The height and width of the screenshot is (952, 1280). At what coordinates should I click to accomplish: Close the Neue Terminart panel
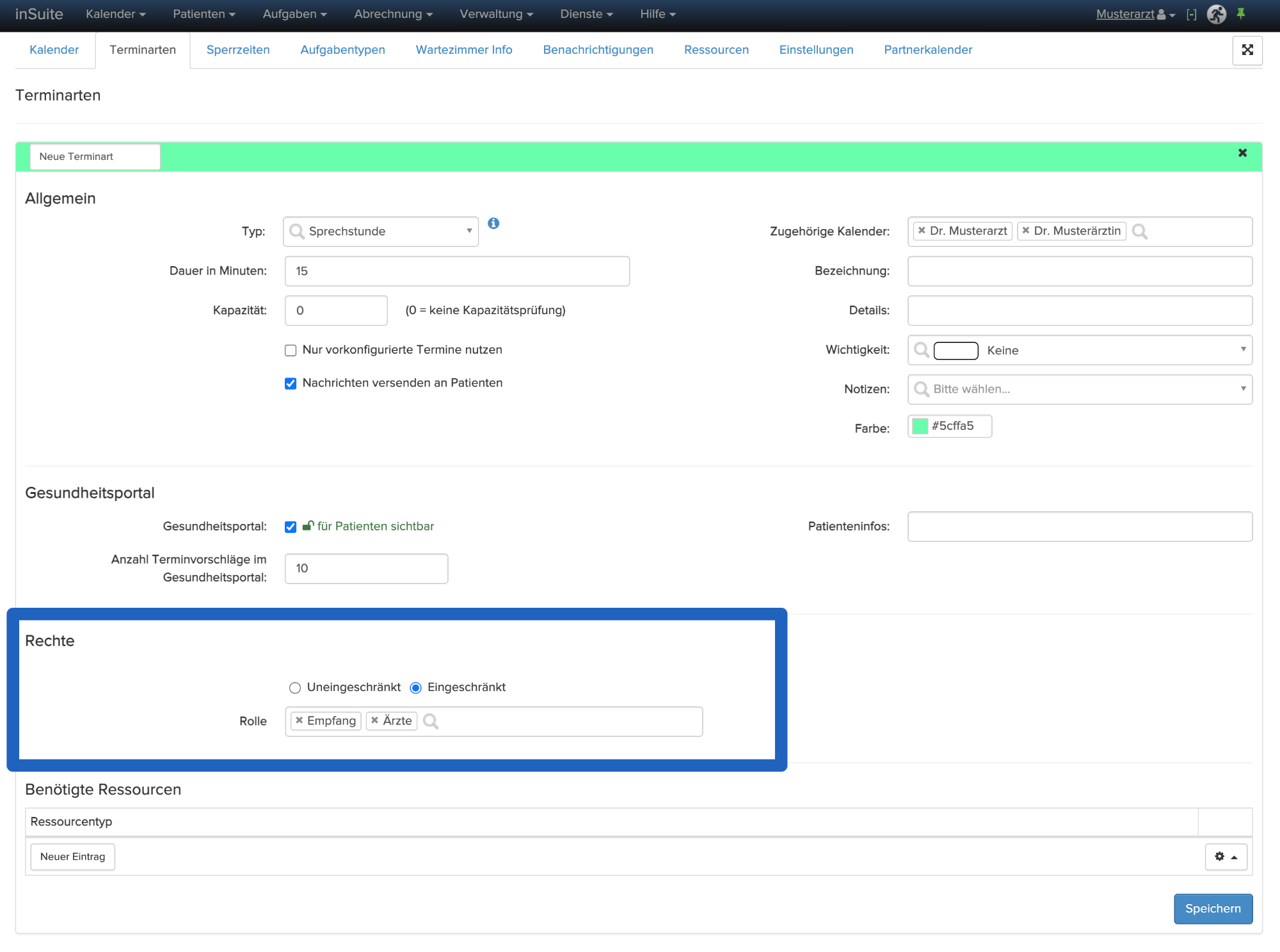(1242, 153)
